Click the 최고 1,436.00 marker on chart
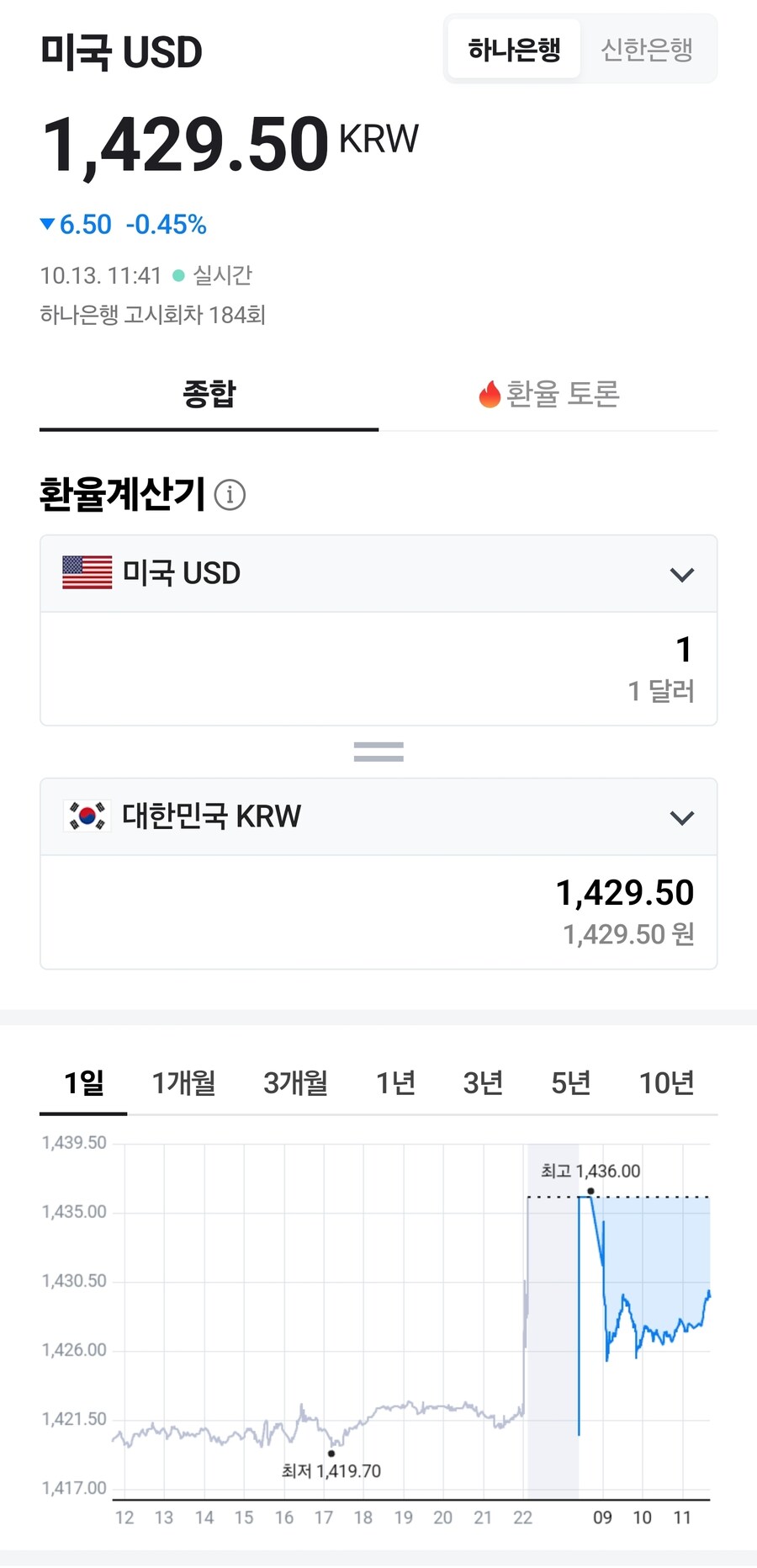757x1568 pixels. (590, 1191)
